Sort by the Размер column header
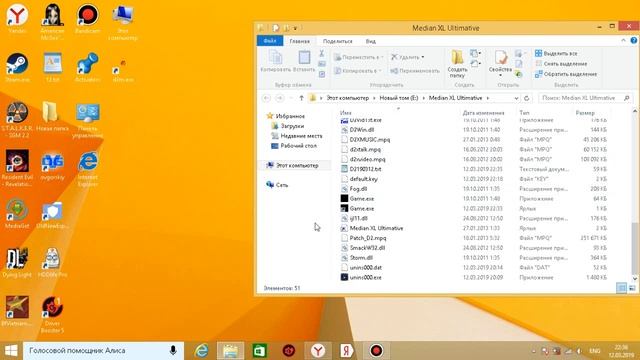 click(x=585, y=113)
